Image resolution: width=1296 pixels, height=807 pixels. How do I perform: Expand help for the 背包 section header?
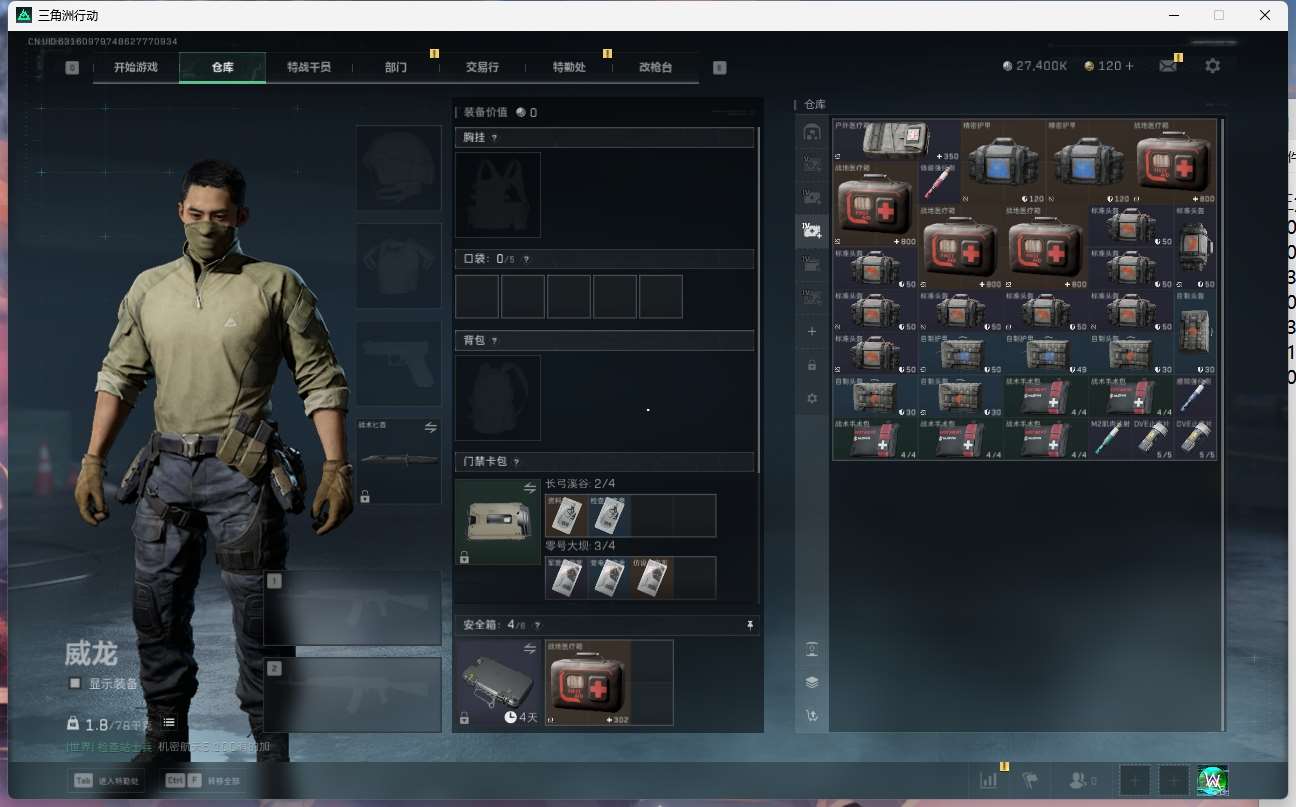point(494,341)
